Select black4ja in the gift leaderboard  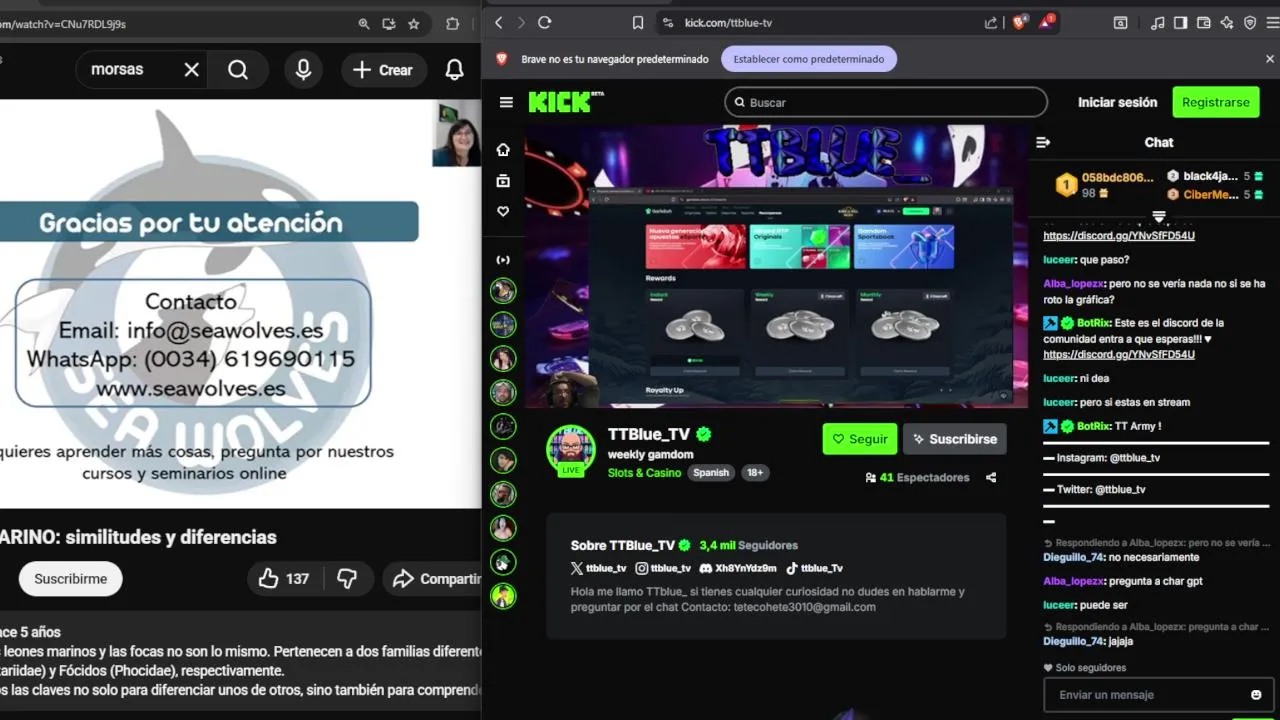1210,176
